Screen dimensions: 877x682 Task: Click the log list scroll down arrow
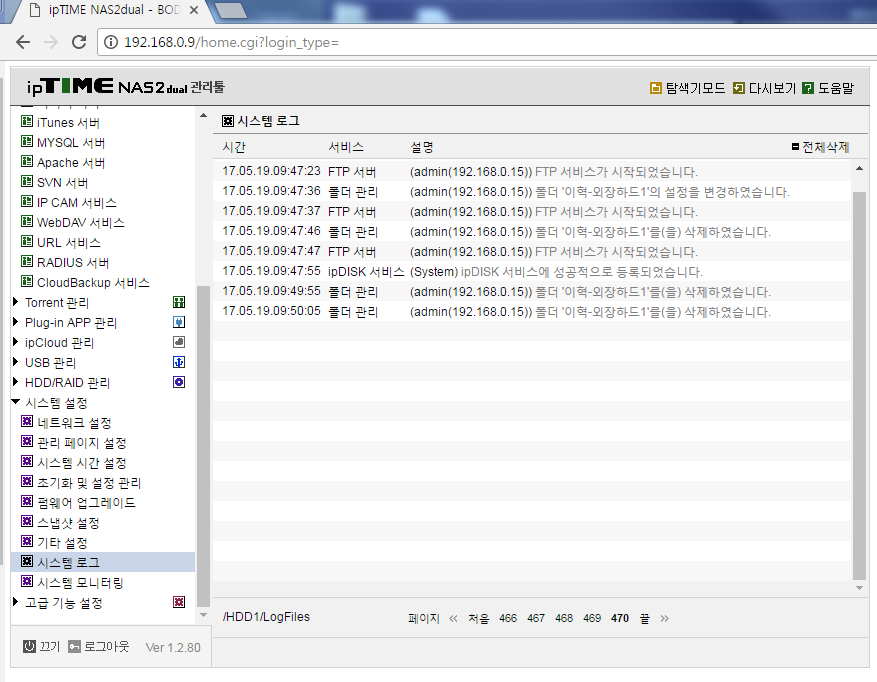859,588
